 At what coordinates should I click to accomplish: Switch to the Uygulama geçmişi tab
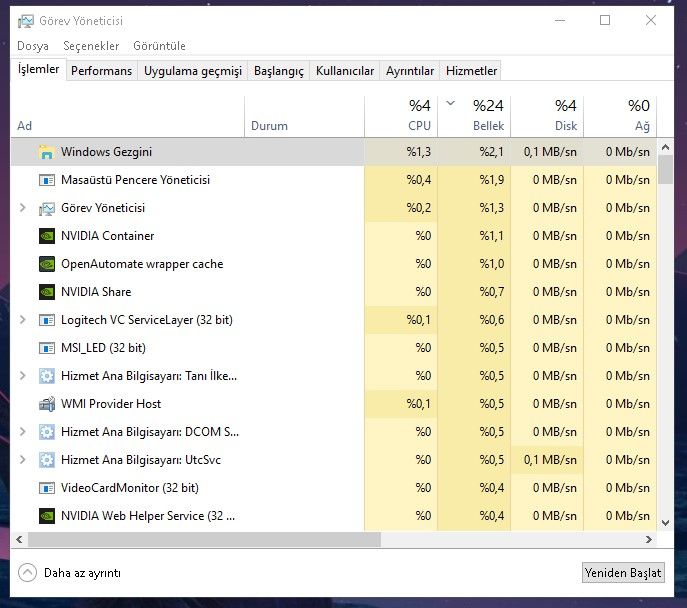click(x=193, y=71)
